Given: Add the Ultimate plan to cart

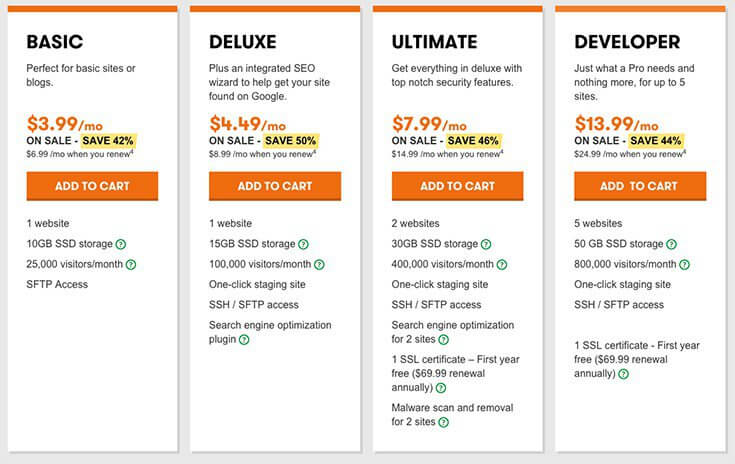Looking at the screenshot, I should (x=458, y=186).
